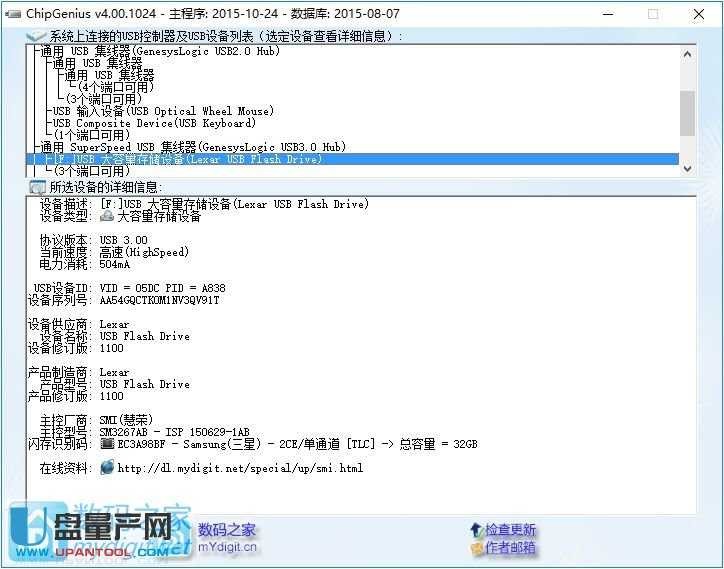Viewport: 724px width, 569px height.
Task: Click the device list scroll up arrow
Action: (687, 54)
